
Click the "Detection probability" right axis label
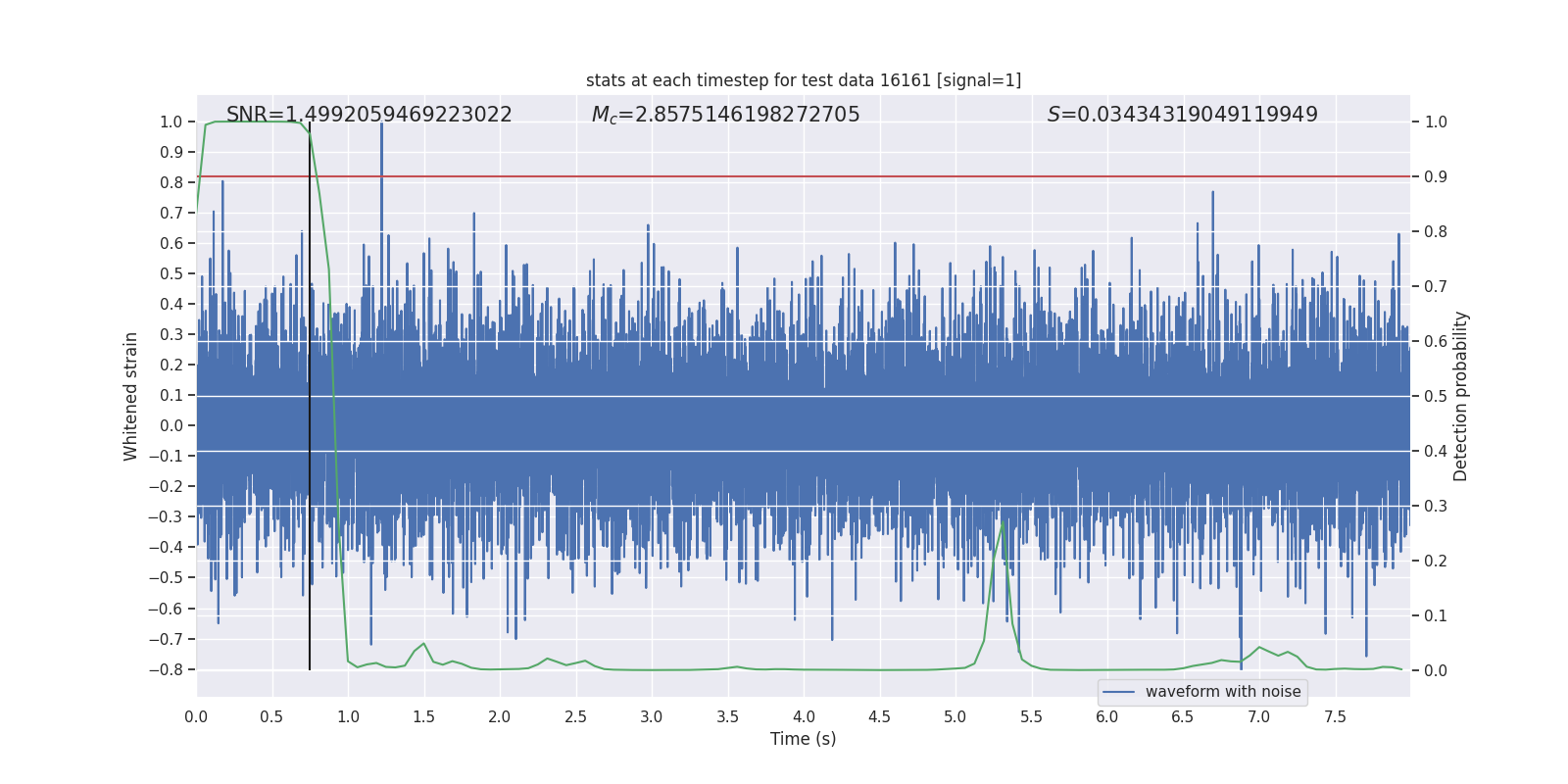point(1460,396)
